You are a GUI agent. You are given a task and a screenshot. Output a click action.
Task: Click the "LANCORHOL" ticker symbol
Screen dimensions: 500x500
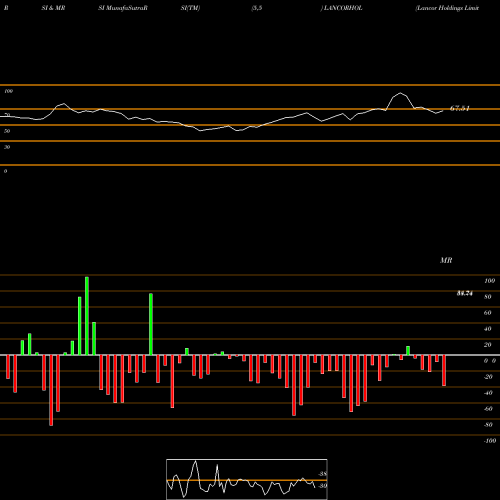click(342, 8)
